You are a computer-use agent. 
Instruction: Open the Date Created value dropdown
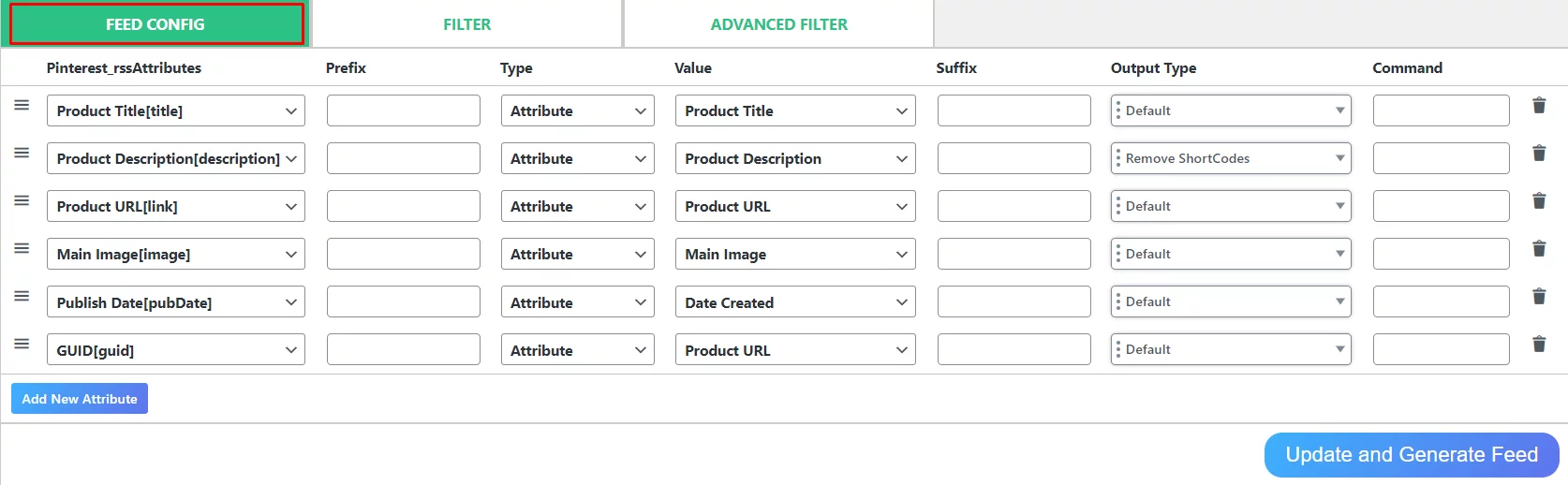(794, 302)
